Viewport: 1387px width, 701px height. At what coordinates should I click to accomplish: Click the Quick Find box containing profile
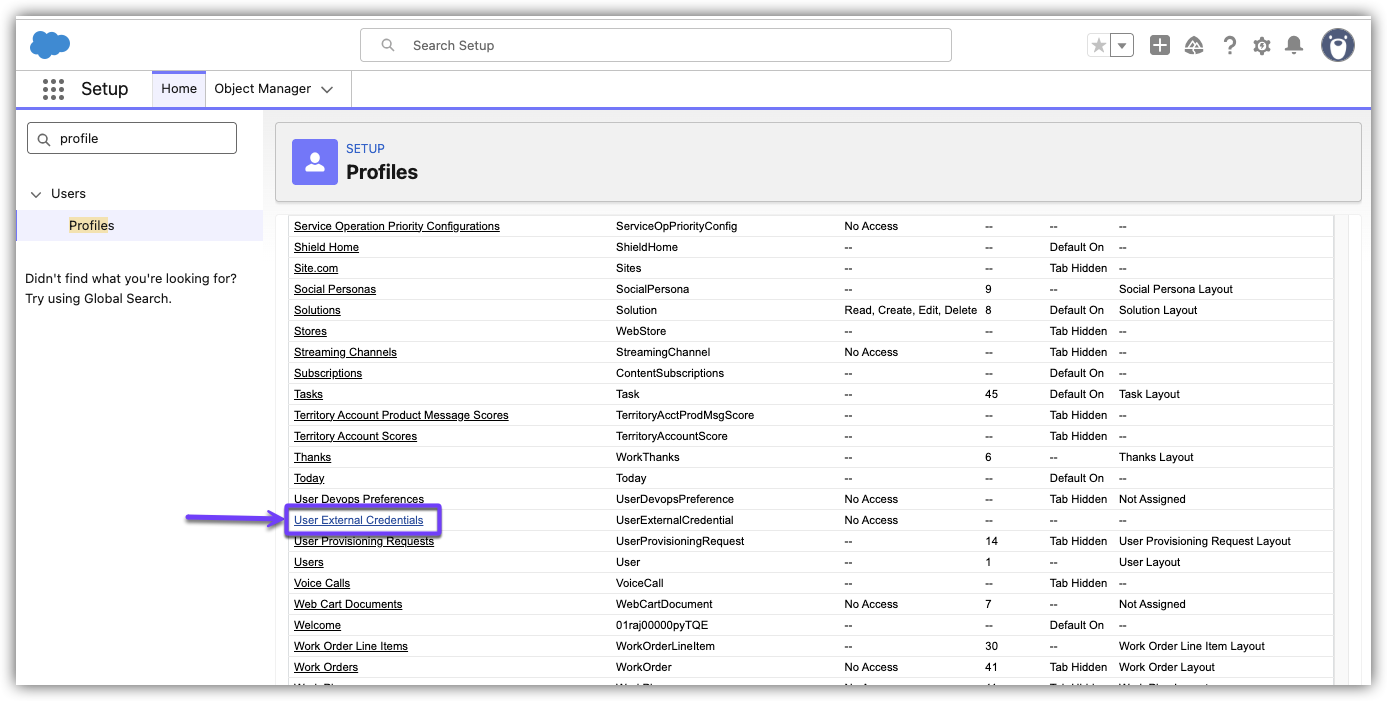(132, 139)
